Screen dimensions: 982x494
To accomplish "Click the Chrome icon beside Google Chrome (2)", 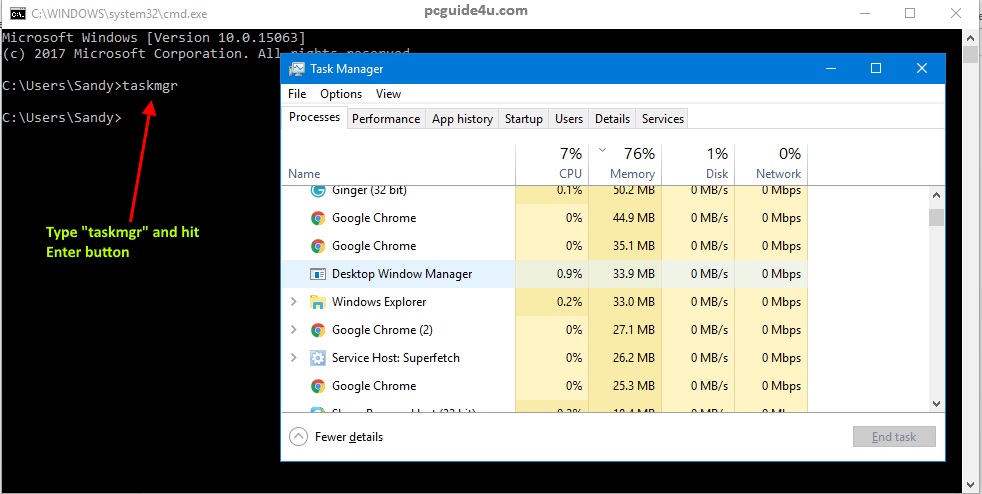I will click(x=318, y=330).
